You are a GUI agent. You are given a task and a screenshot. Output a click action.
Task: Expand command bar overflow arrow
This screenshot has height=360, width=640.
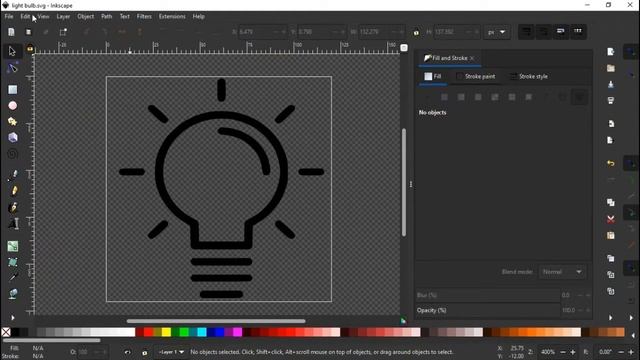click(x=611, y=318)
